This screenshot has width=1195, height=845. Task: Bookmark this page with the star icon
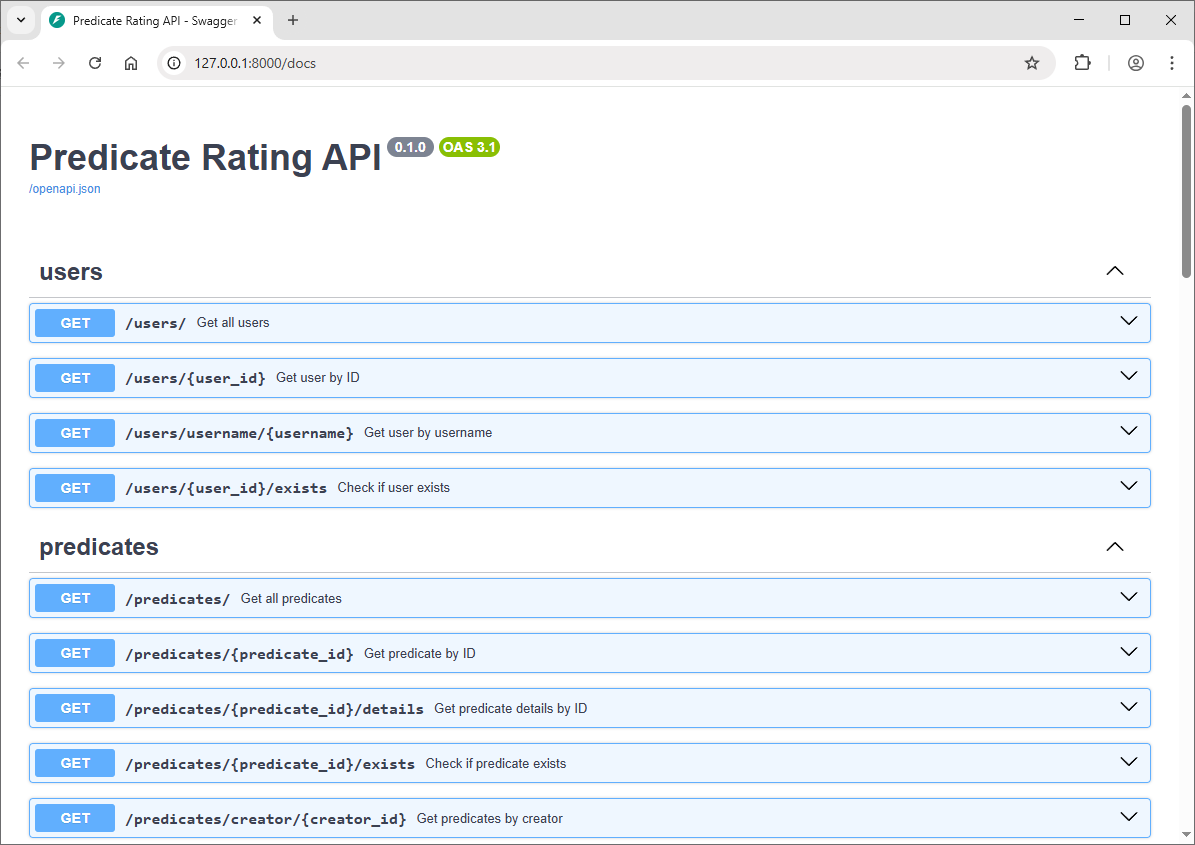point(1032,63)
